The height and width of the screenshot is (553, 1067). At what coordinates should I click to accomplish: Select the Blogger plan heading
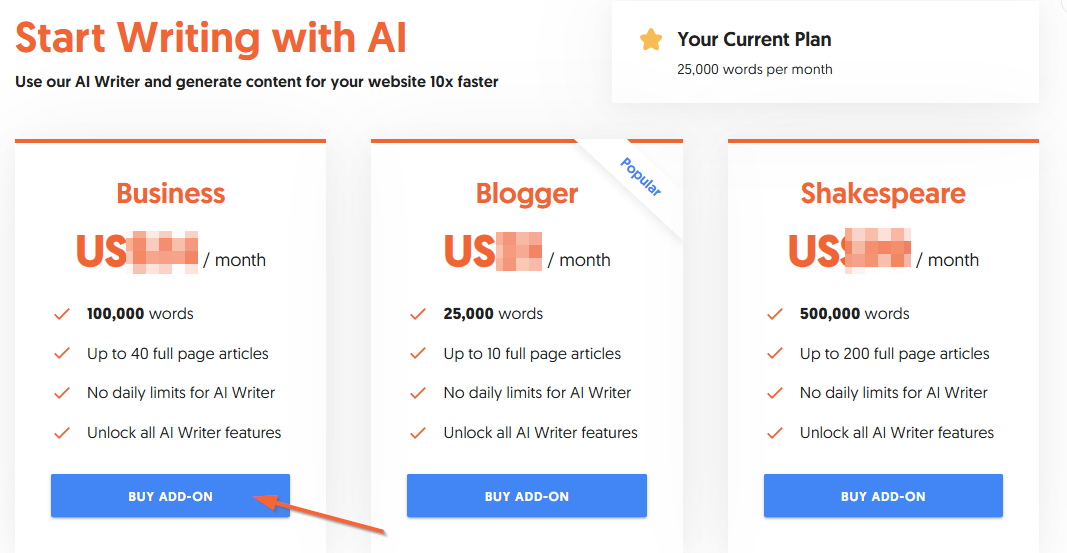tap(527, 193)
